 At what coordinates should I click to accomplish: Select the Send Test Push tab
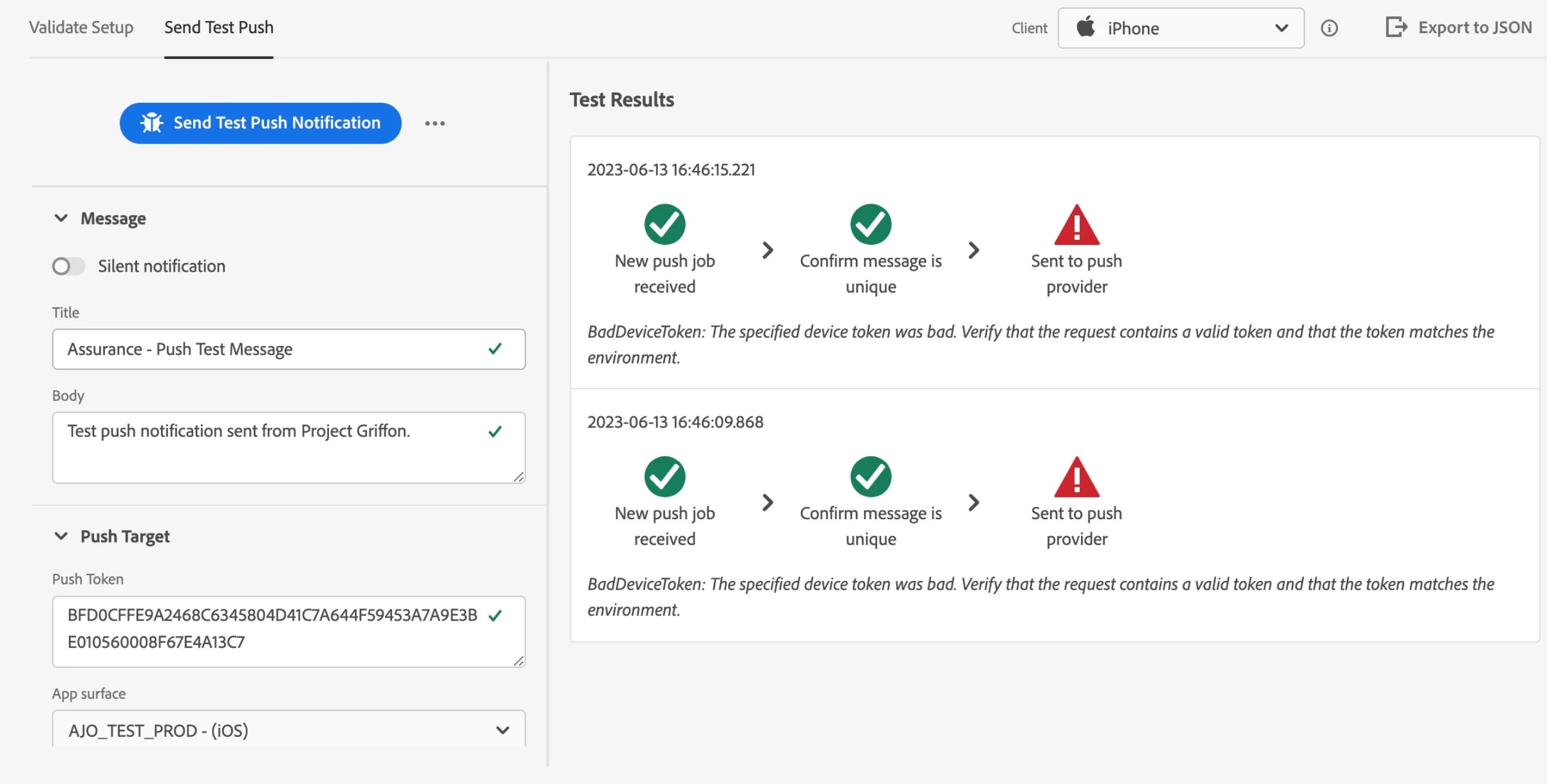pyautogui.click(x=219, y=27)
